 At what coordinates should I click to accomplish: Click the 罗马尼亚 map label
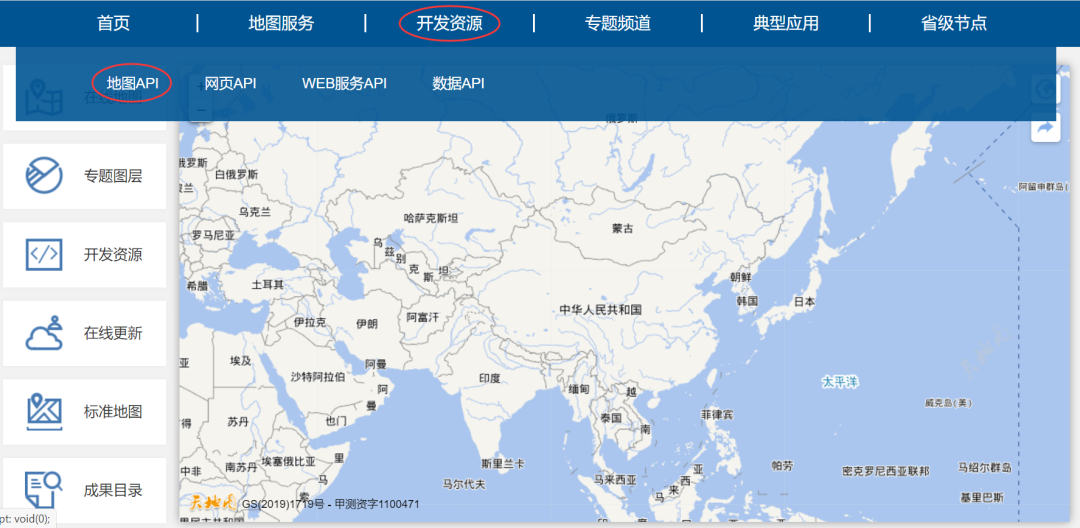coord(214,235)
